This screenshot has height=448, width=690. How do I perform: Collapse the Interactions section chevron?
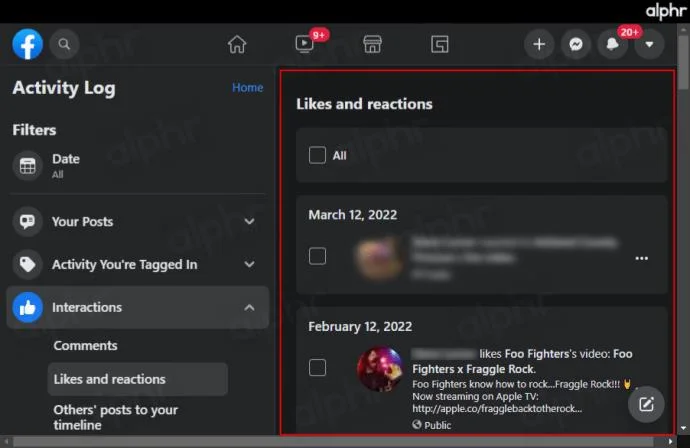coord(250,307)
